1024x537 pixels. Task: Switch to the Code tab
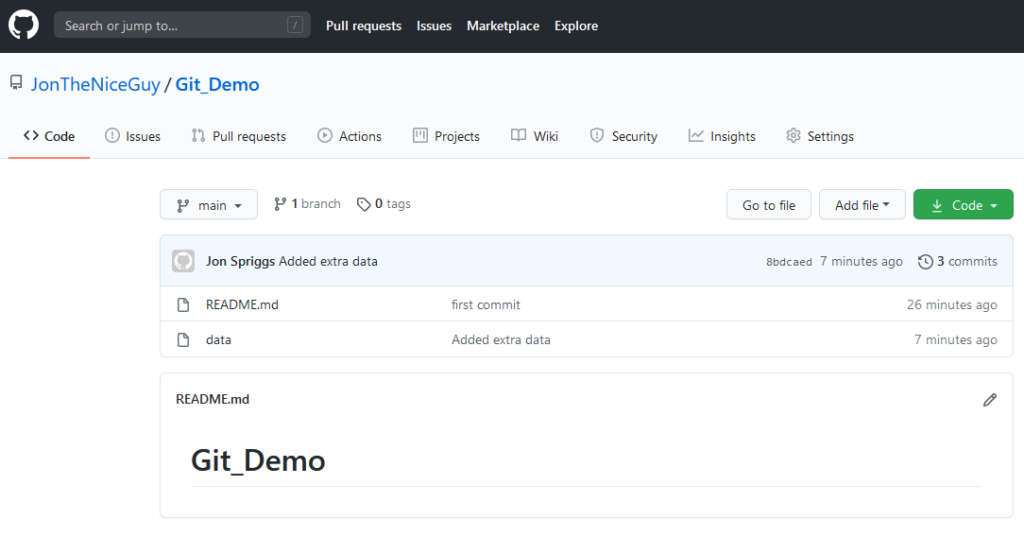coord(49,136)
